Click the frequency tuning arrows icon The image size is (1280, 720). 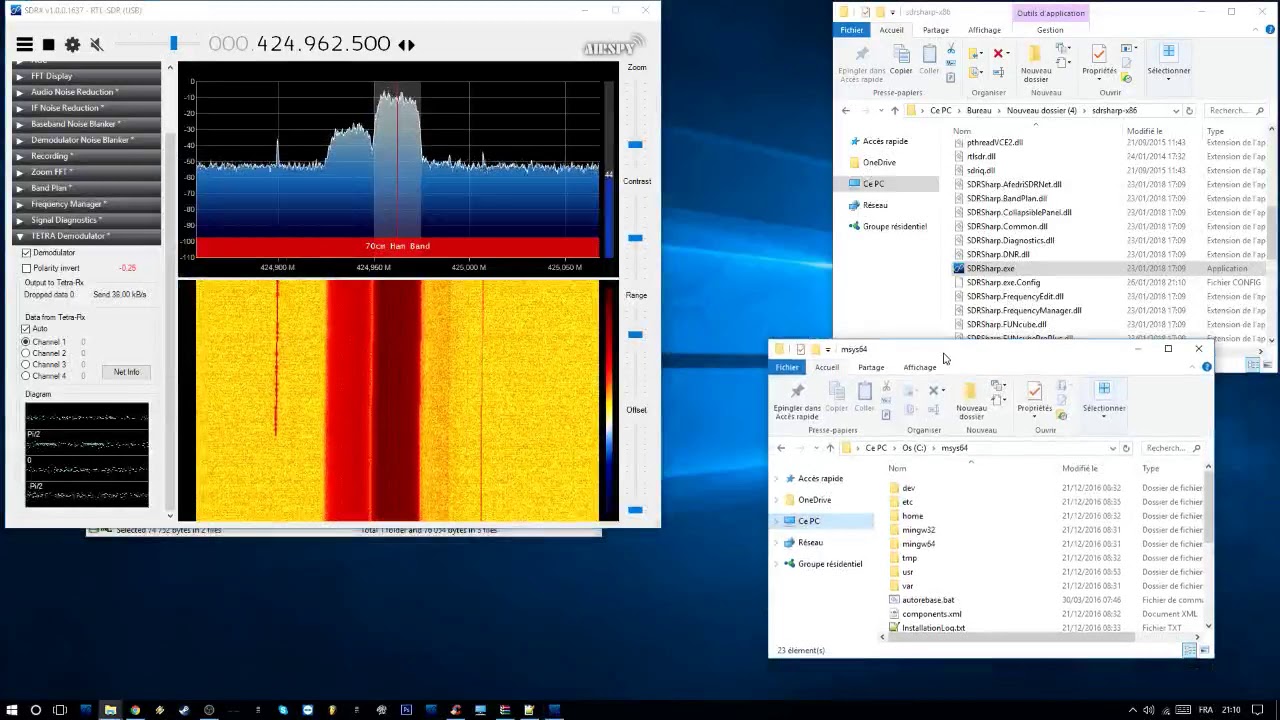point(406,44)
